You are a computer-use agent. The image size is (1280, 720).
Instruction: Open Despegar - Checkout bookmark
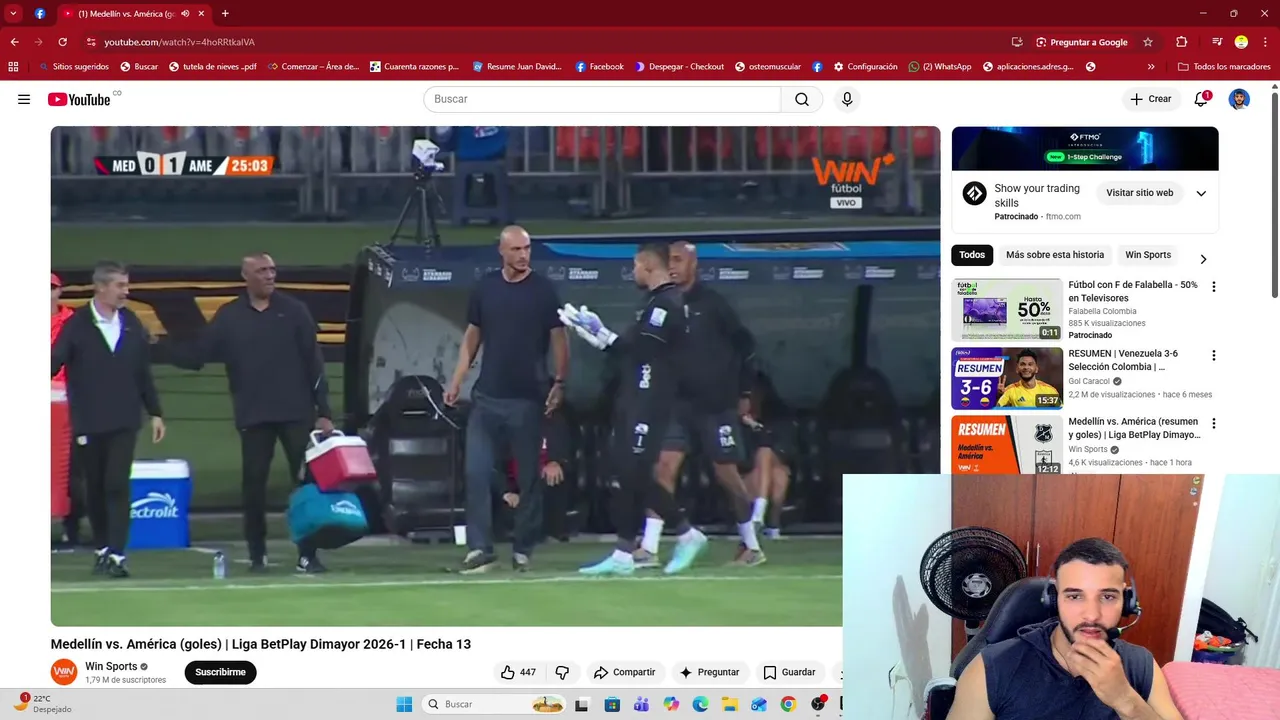(x=679, y=67)
